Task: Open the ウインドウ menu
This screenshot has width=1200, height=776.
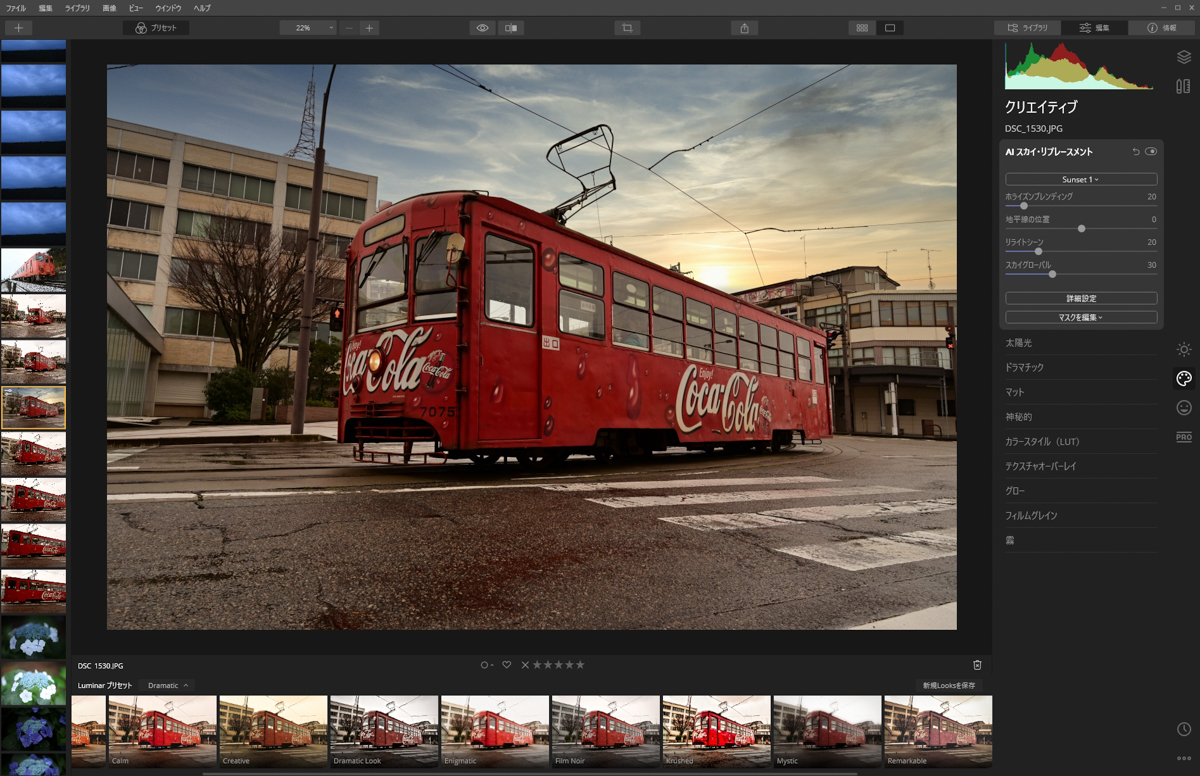Action: click(x=168, y=8)
